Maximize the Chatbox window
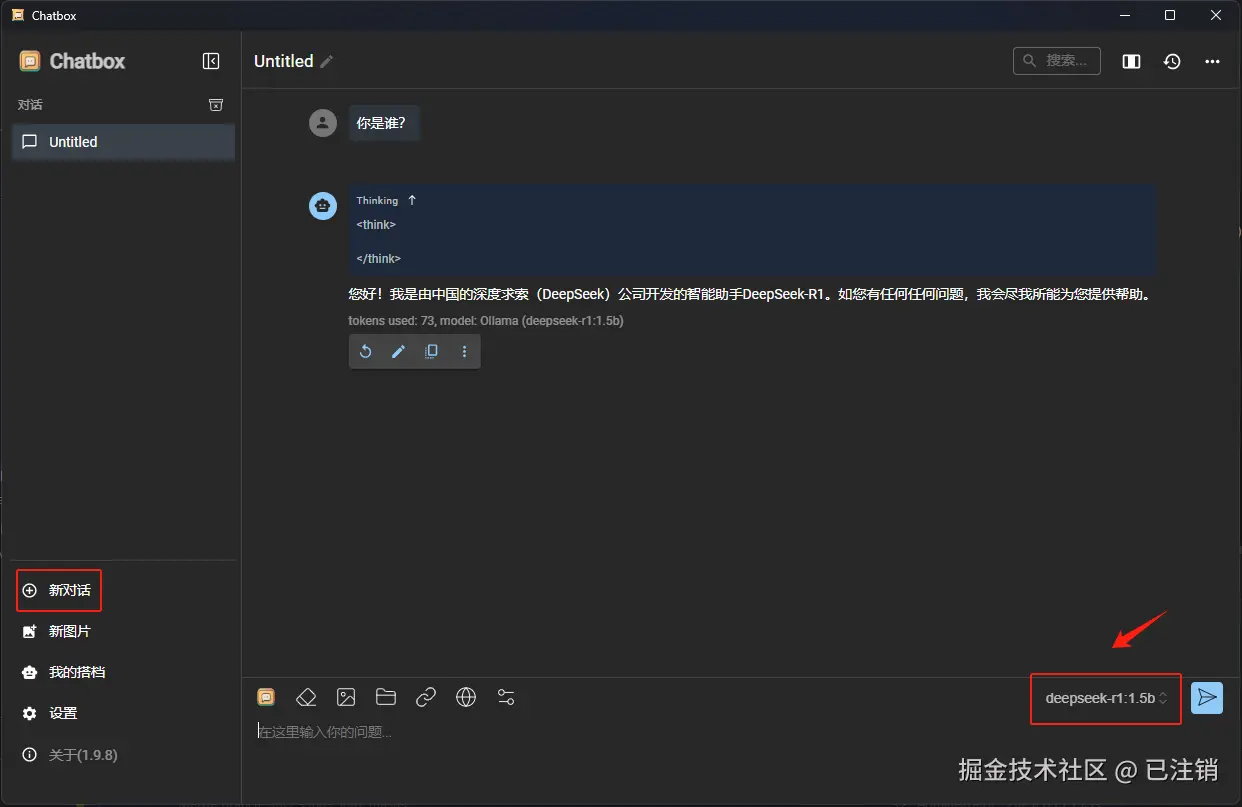 [1170, 15]
